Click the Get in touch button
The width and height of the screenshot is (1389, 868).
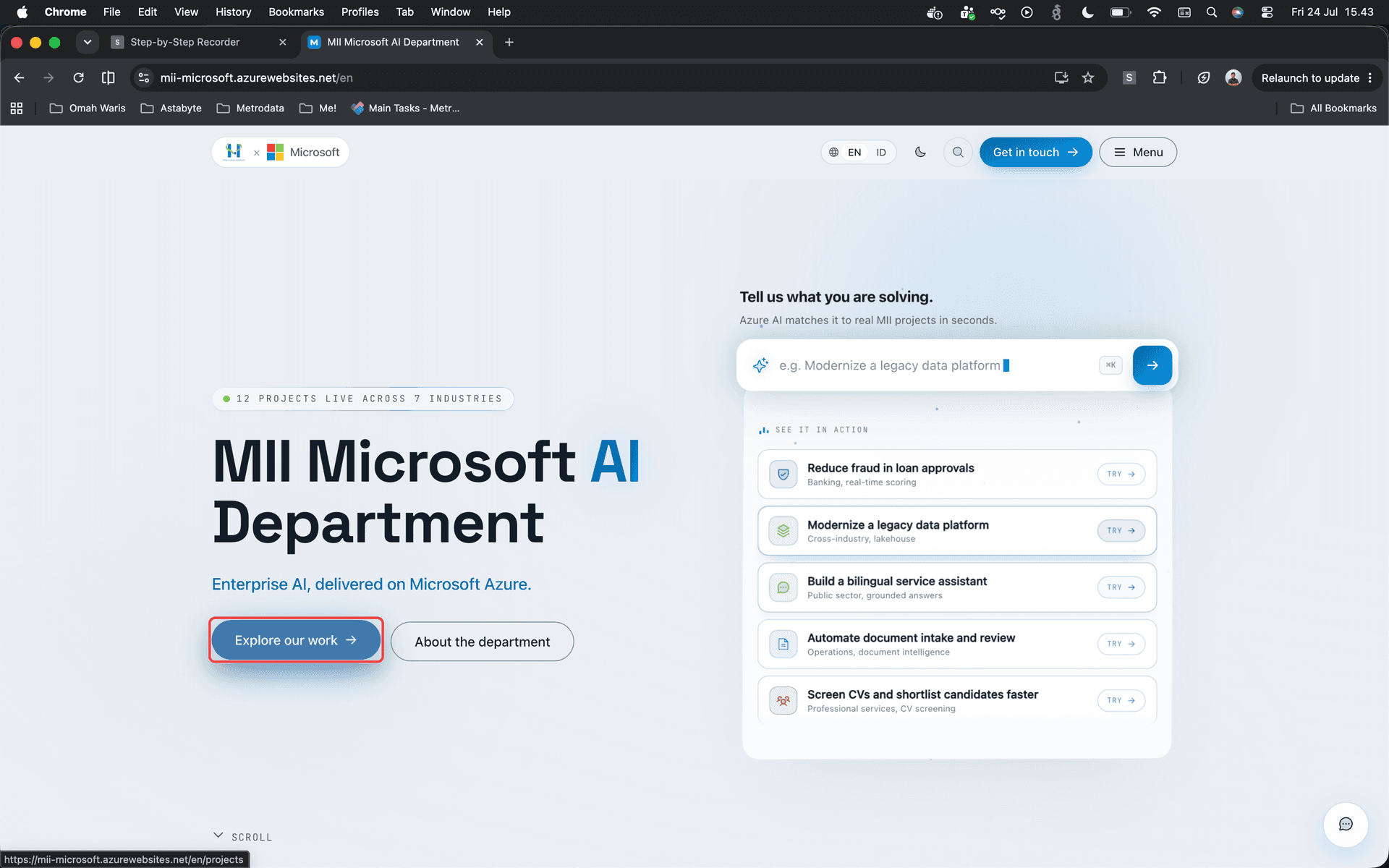coord(1035,152)
